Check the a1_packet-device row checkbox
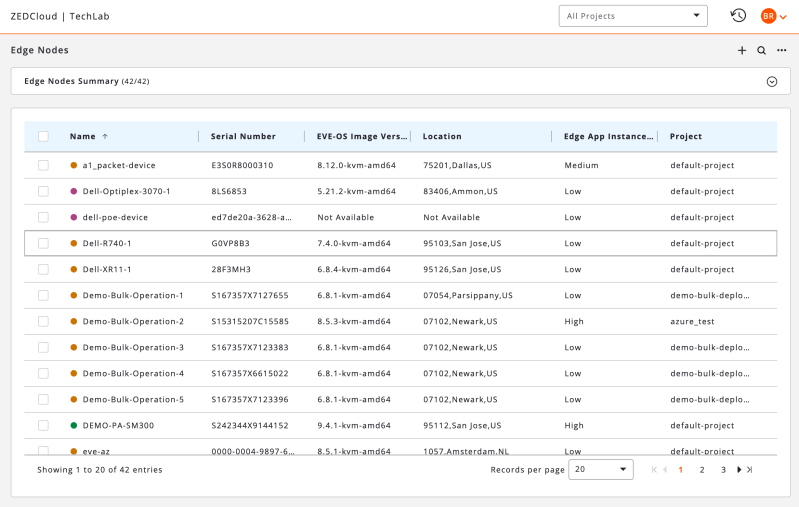 tap(43, 165)
